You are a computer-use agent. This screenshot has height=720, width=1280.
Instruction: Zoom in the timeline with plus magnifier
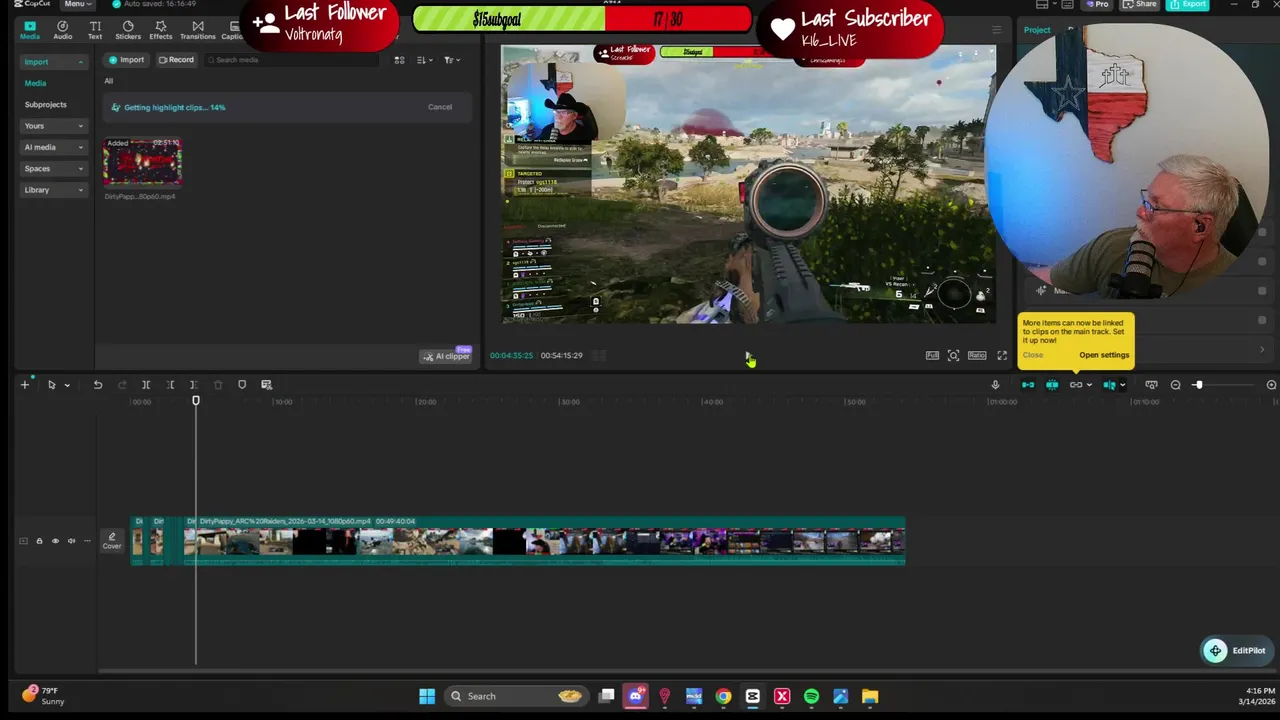coord(1271,385)
